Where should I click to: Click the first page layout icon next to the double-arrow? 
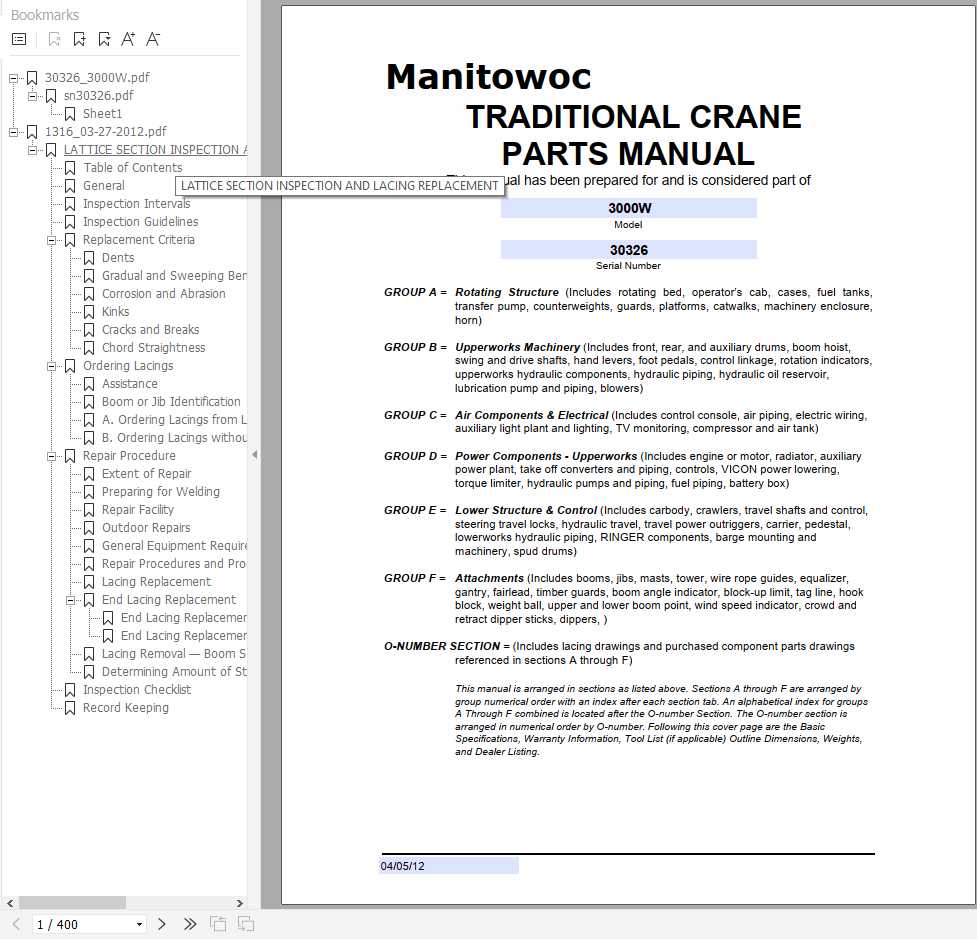pos(218,923)
